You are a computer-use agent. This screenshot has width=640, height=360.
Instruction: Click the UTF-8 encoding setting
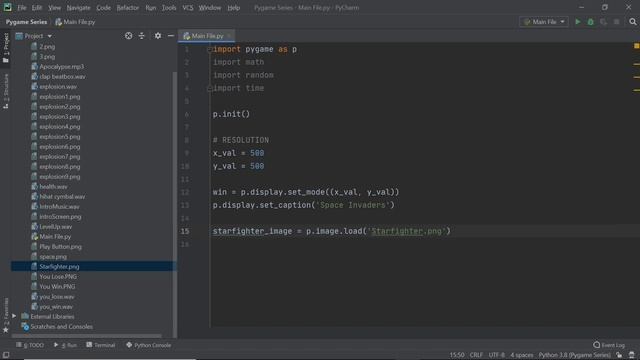[x=496, y=355]
